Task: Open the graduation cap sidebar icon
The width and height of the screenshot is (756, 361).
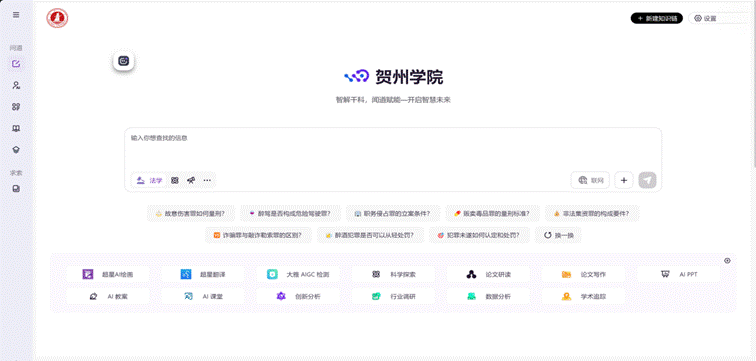Action: click(16, 150)
